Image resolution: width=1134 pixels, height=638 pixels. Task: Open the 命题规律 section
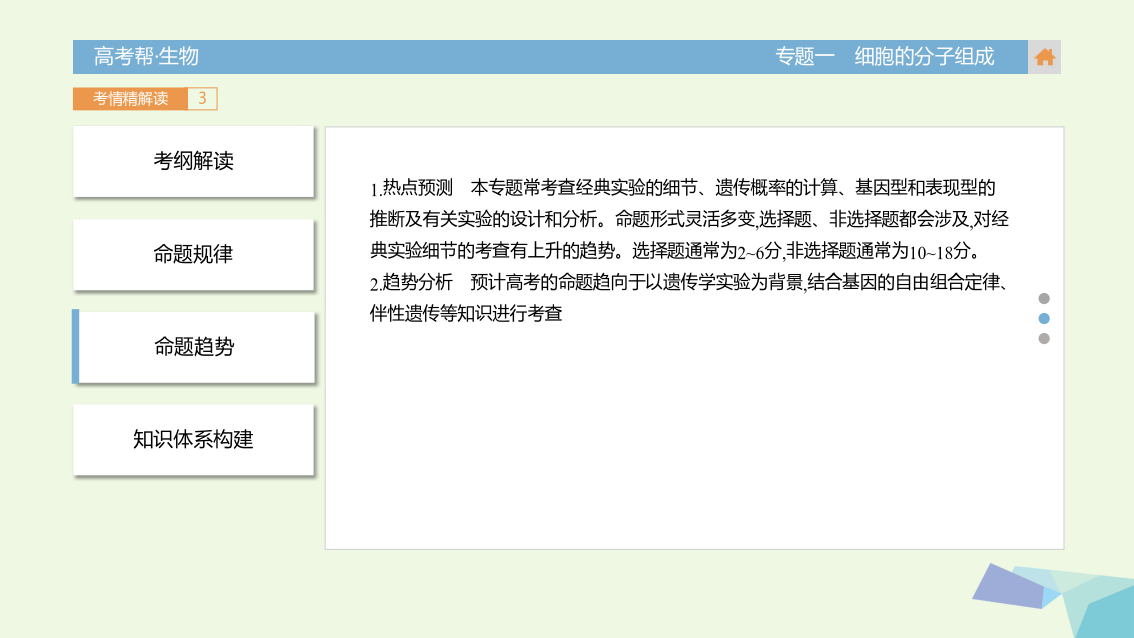click(194, 255)
